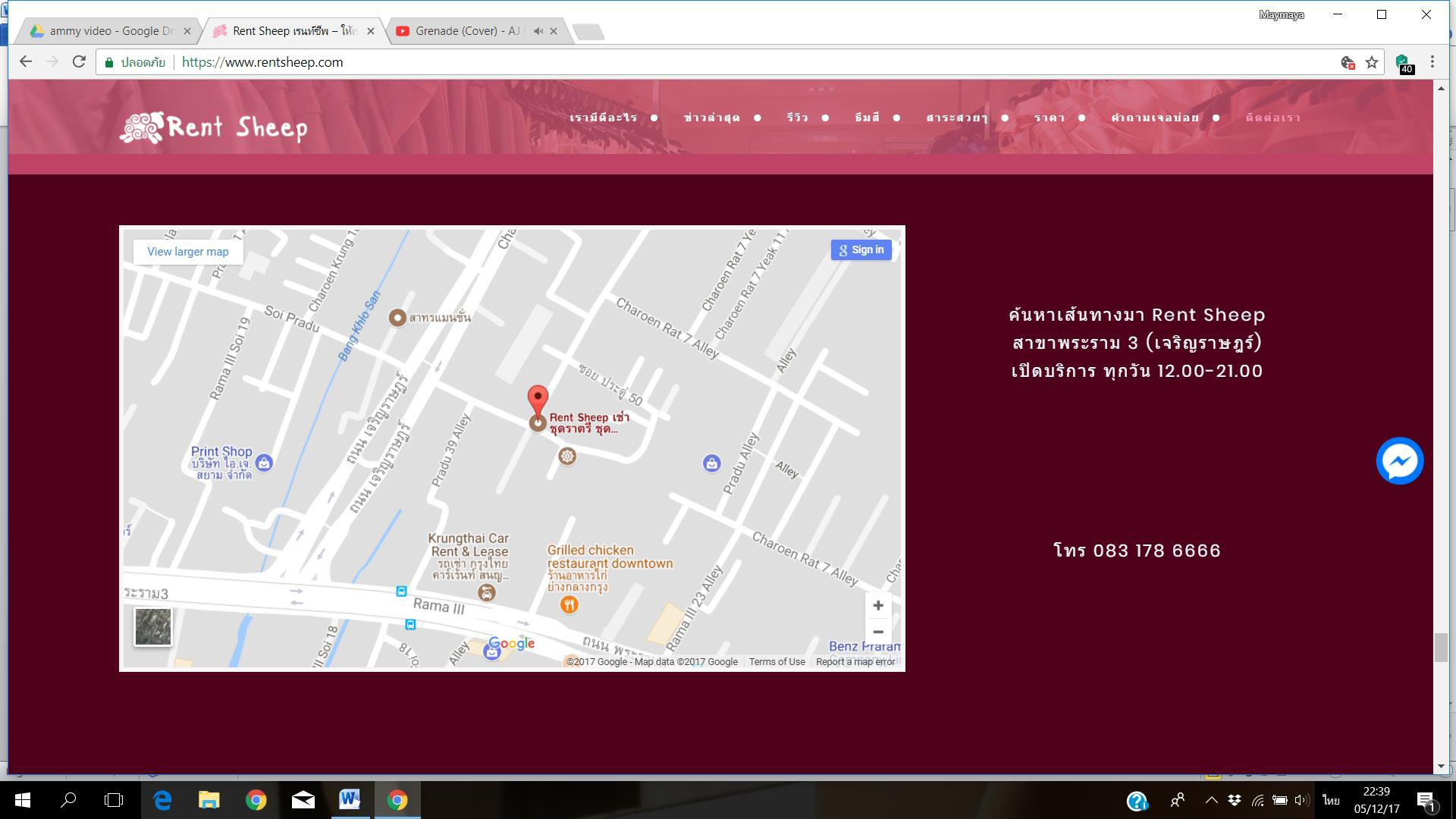Screen dimensions: 1456x819
Task: Click the address bar URL
Action: [262, 62]
